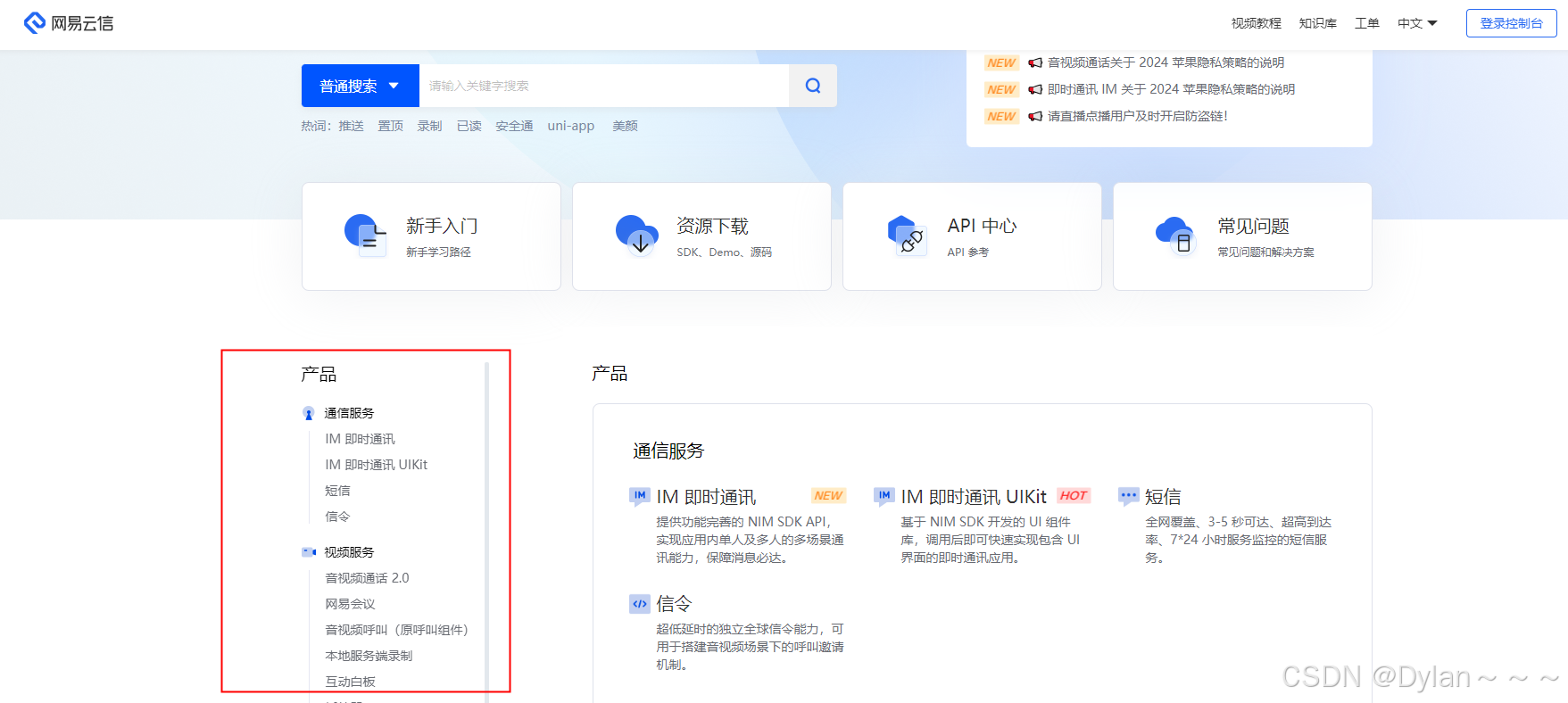Open the 常见问题 card title
This screenshot has height=703, width=1568.
click(x=1253, y=226)
